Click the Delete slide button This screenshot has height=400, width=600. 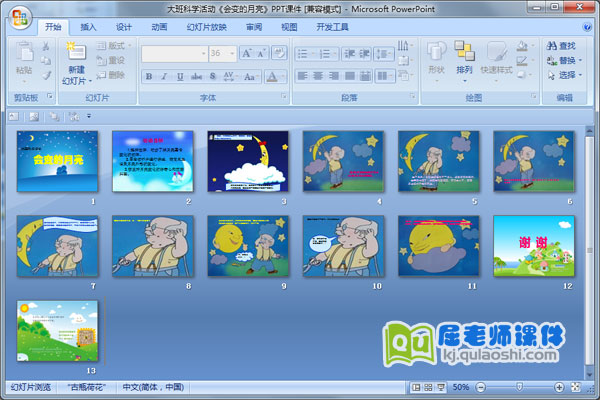click(x=111, y=75)
